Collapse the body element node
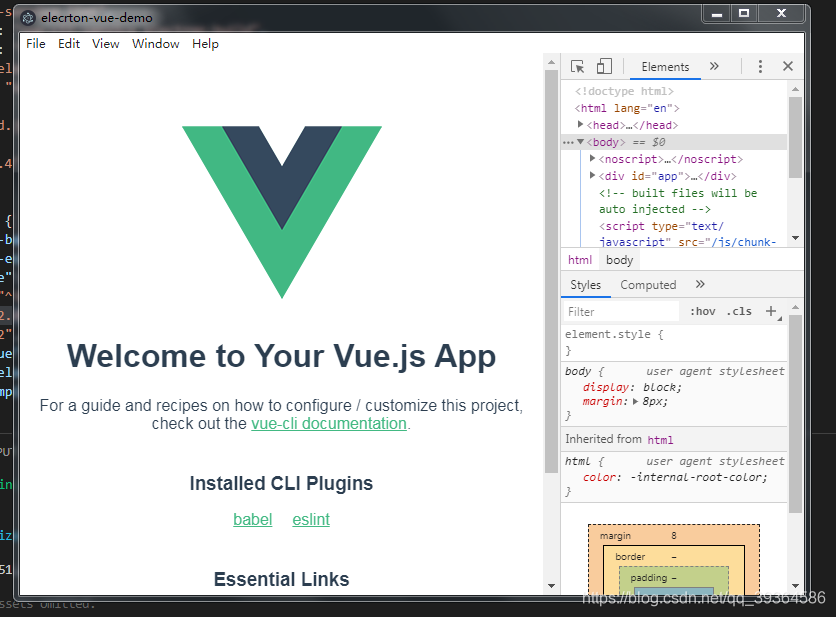This screenshot has width=836, height=617. click(581, 141)
